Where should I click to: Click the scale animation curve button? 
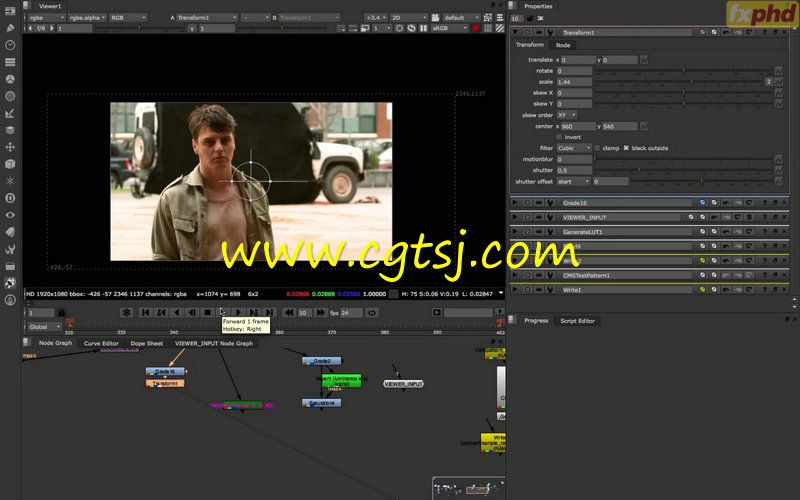pos(779,82)
